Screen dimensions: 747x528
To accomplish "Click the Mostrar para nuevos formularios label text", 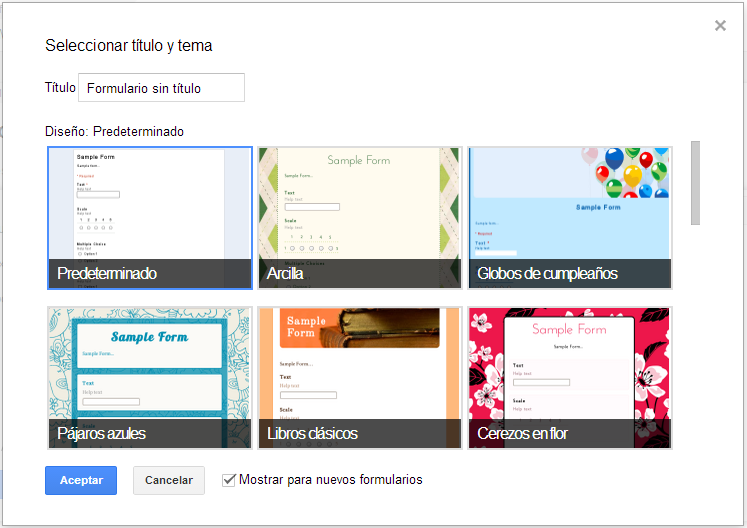I will coord(330,480).
